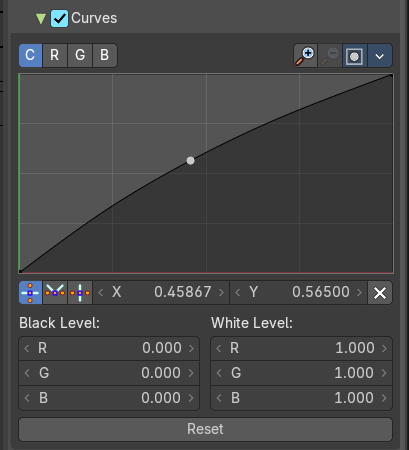This screenshot has width=409, height=450.
Task: Select the C combined channel tab
Action: click(30, 55)
